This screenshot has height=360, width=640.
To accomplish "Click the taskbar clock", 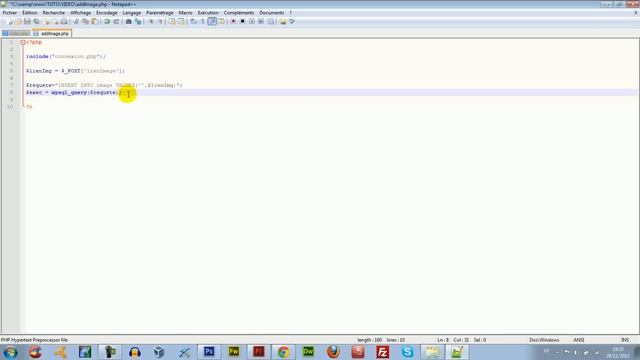I will pyautogui.click(x=617, y=353).
